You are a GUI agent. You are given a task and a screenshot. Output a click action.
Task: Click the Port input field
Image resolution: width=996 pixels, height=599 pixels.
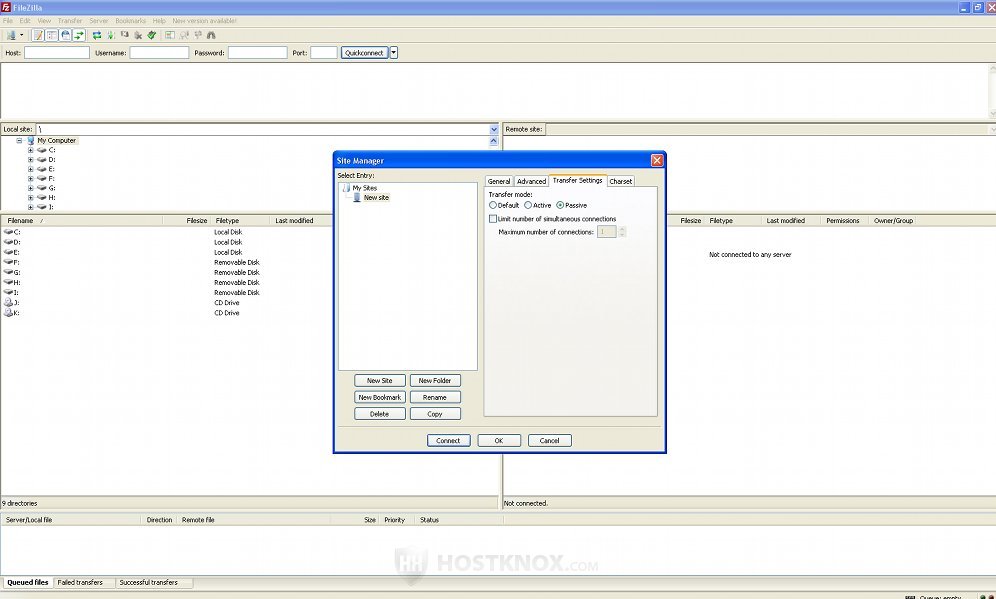323,53
